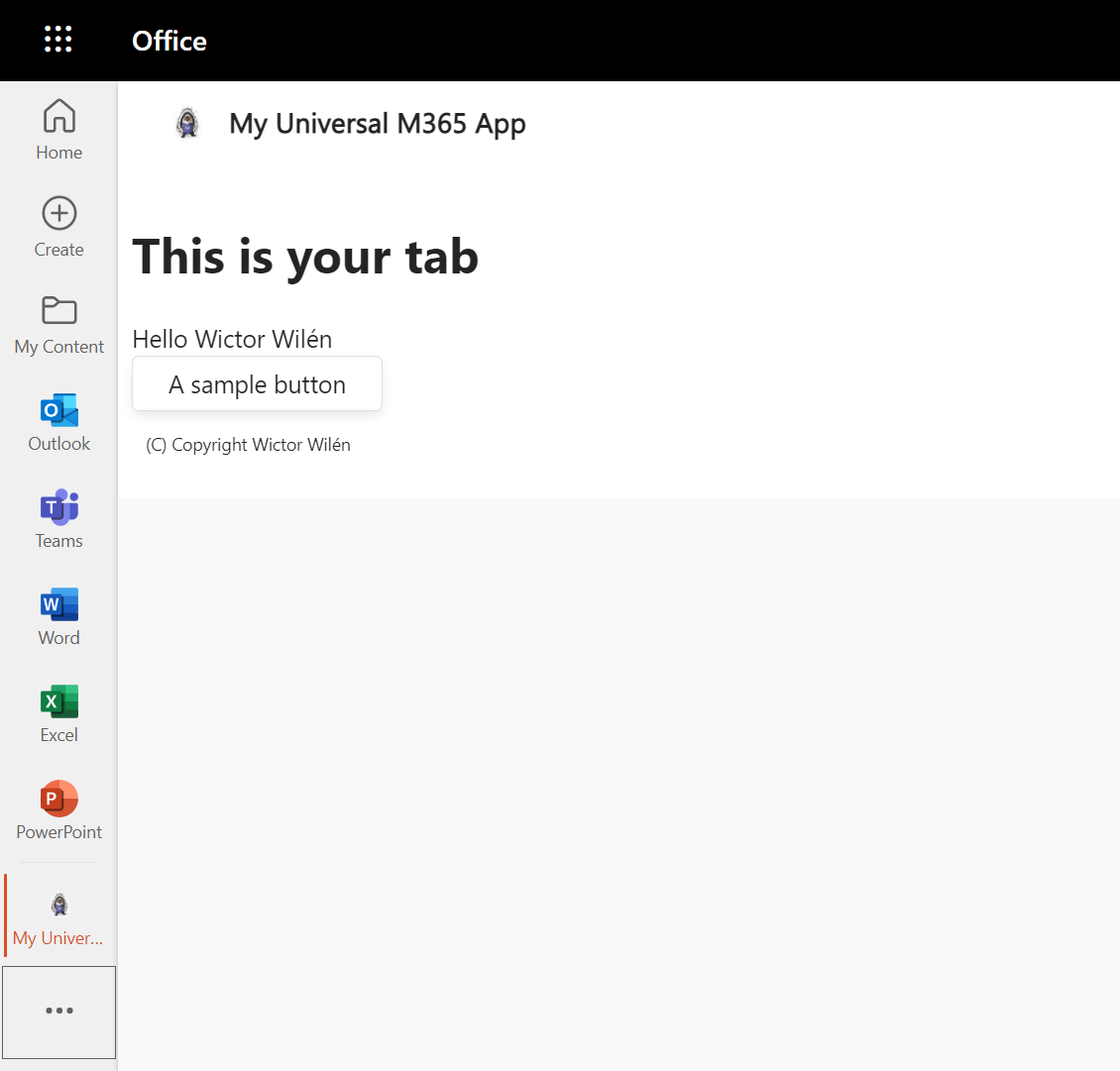Select My Universal app in sidebar
Screen dimensions: 1120x1071
(58, 916)
